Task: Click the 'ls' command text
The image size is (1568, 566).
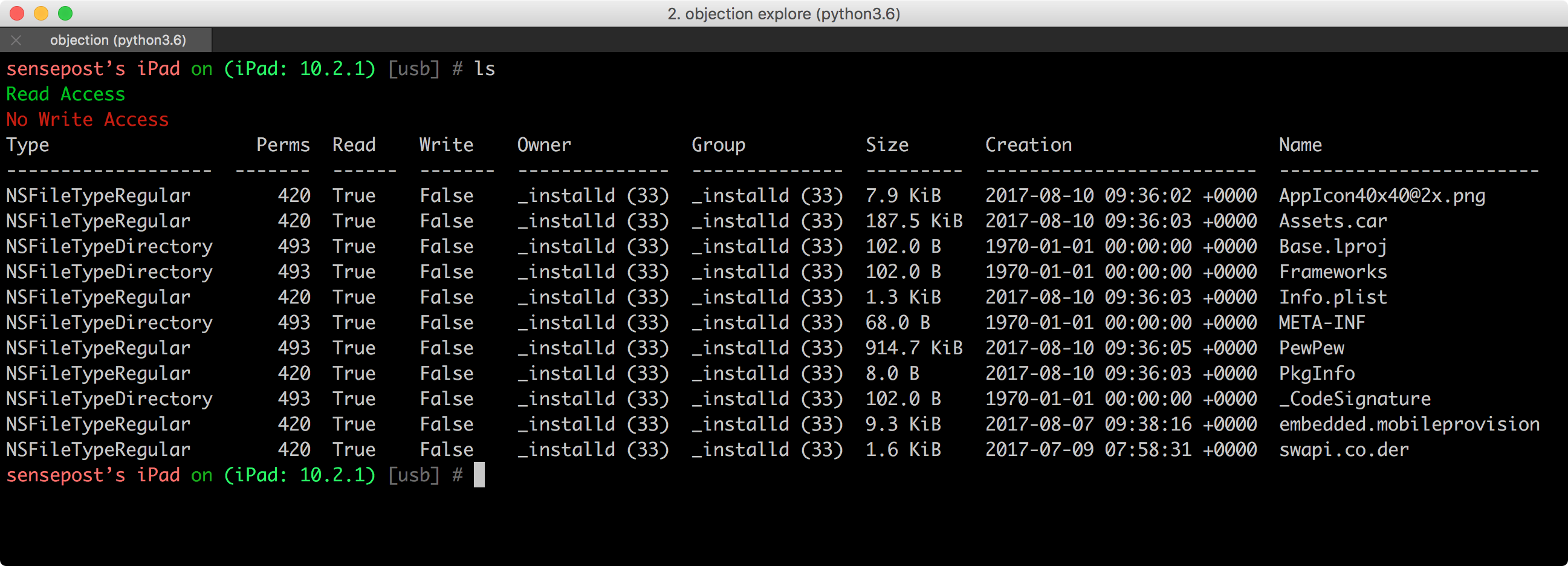Action: coord(485,69)
